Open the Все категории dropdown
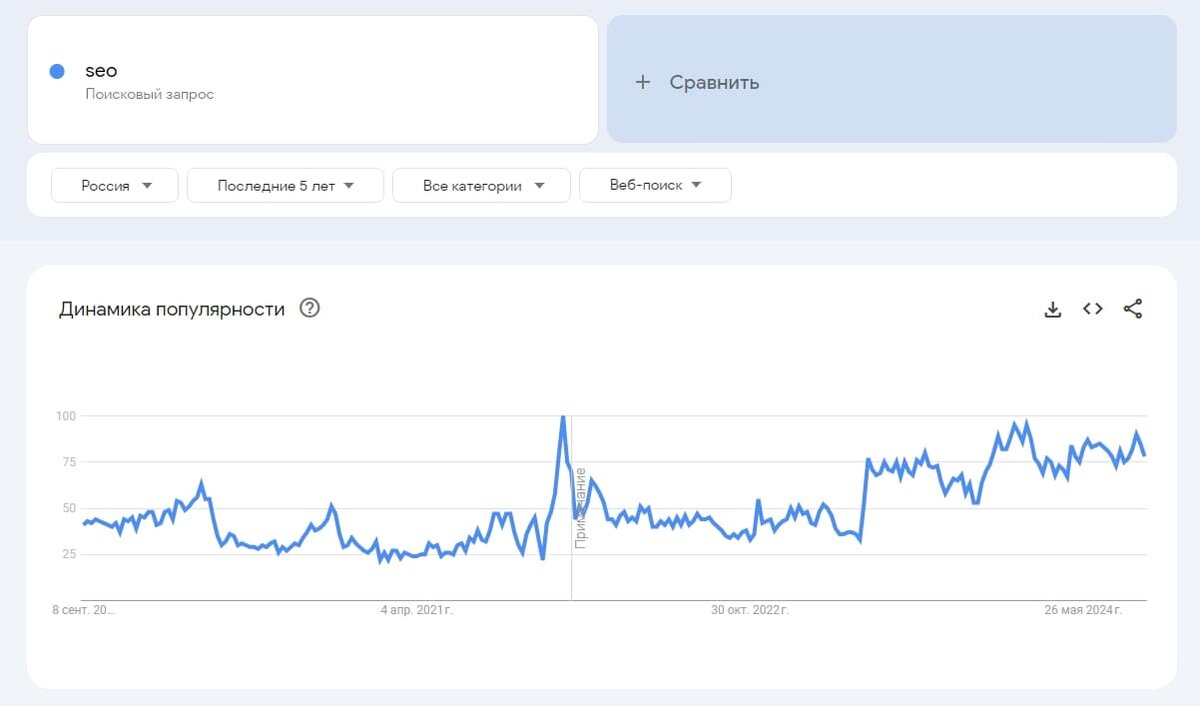The image size is (1200, 706). pos(481,185)
